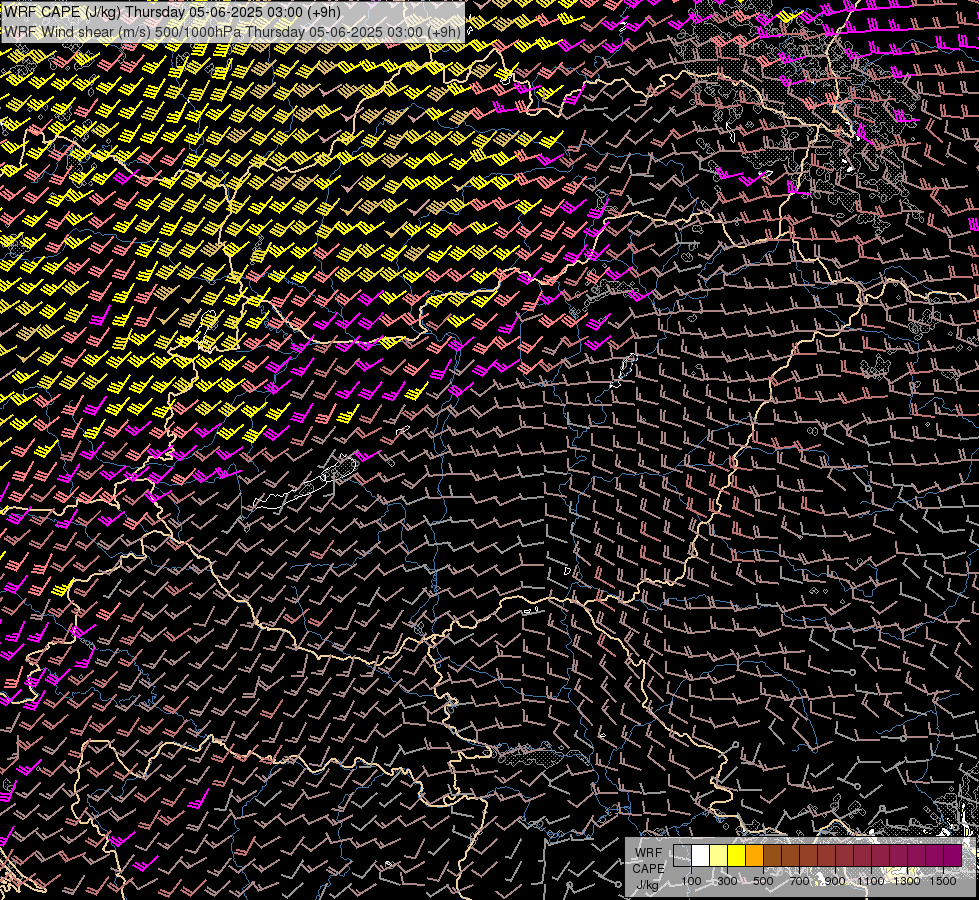The image size is (979, 900).
Task: Click the WRF CAPE title line
Action: click(172, 12)
